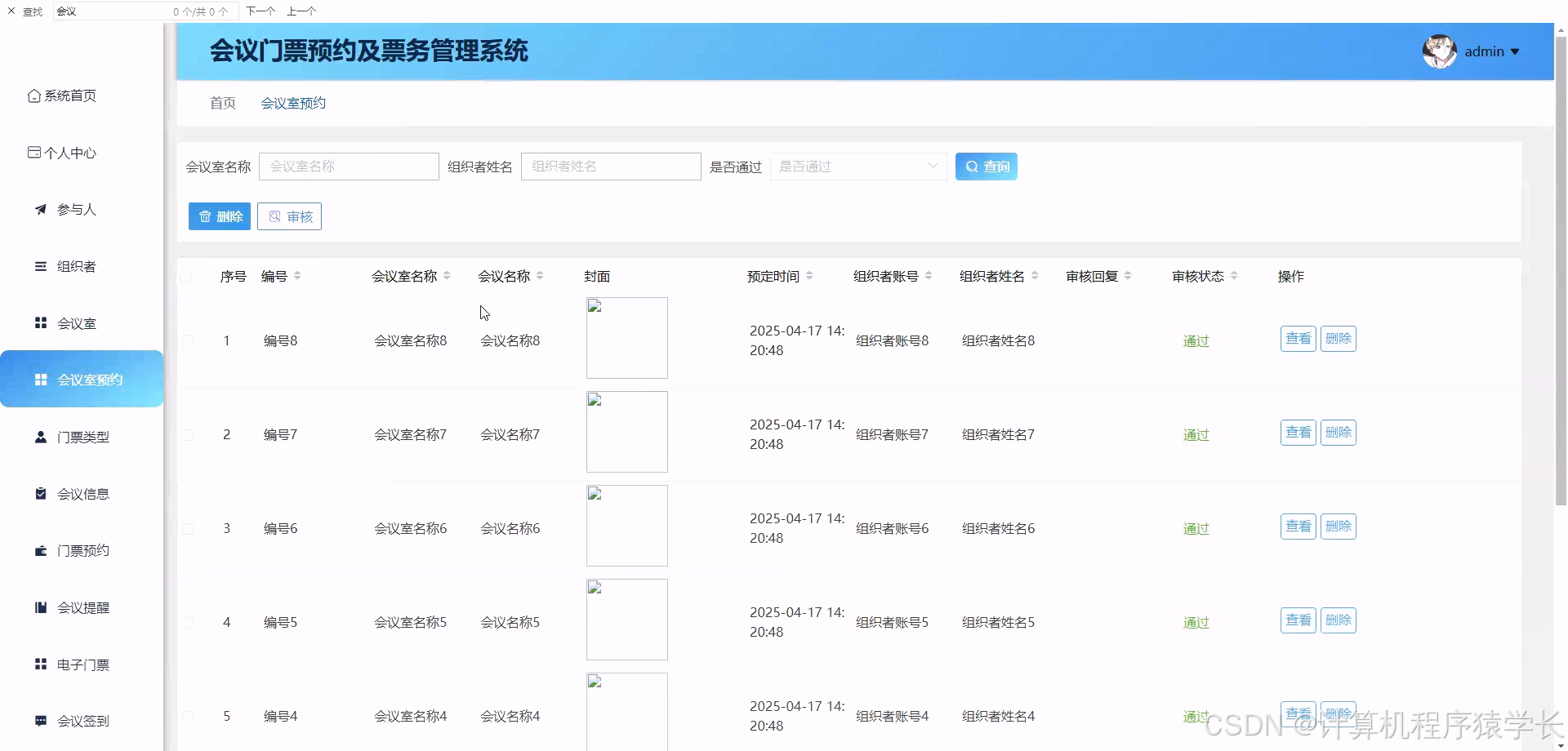The image size is (1568, 751).
Task: Check the checkbox for row 编号8
Action: coord(186,341)
